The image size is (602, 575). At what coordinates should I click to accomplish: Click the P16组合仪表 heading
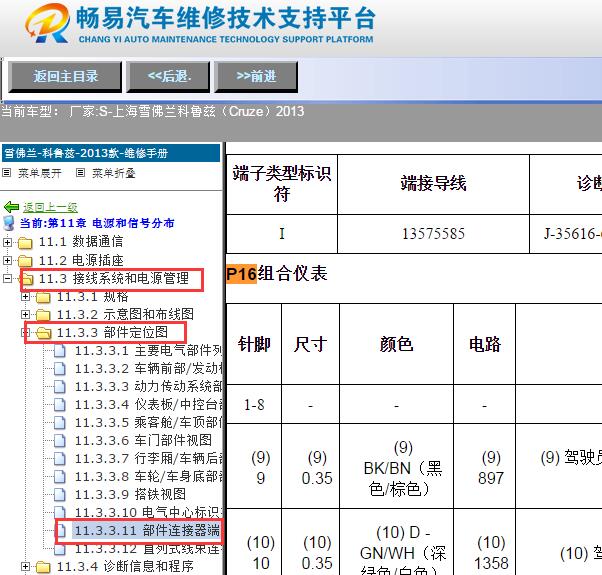pos(277,274)
